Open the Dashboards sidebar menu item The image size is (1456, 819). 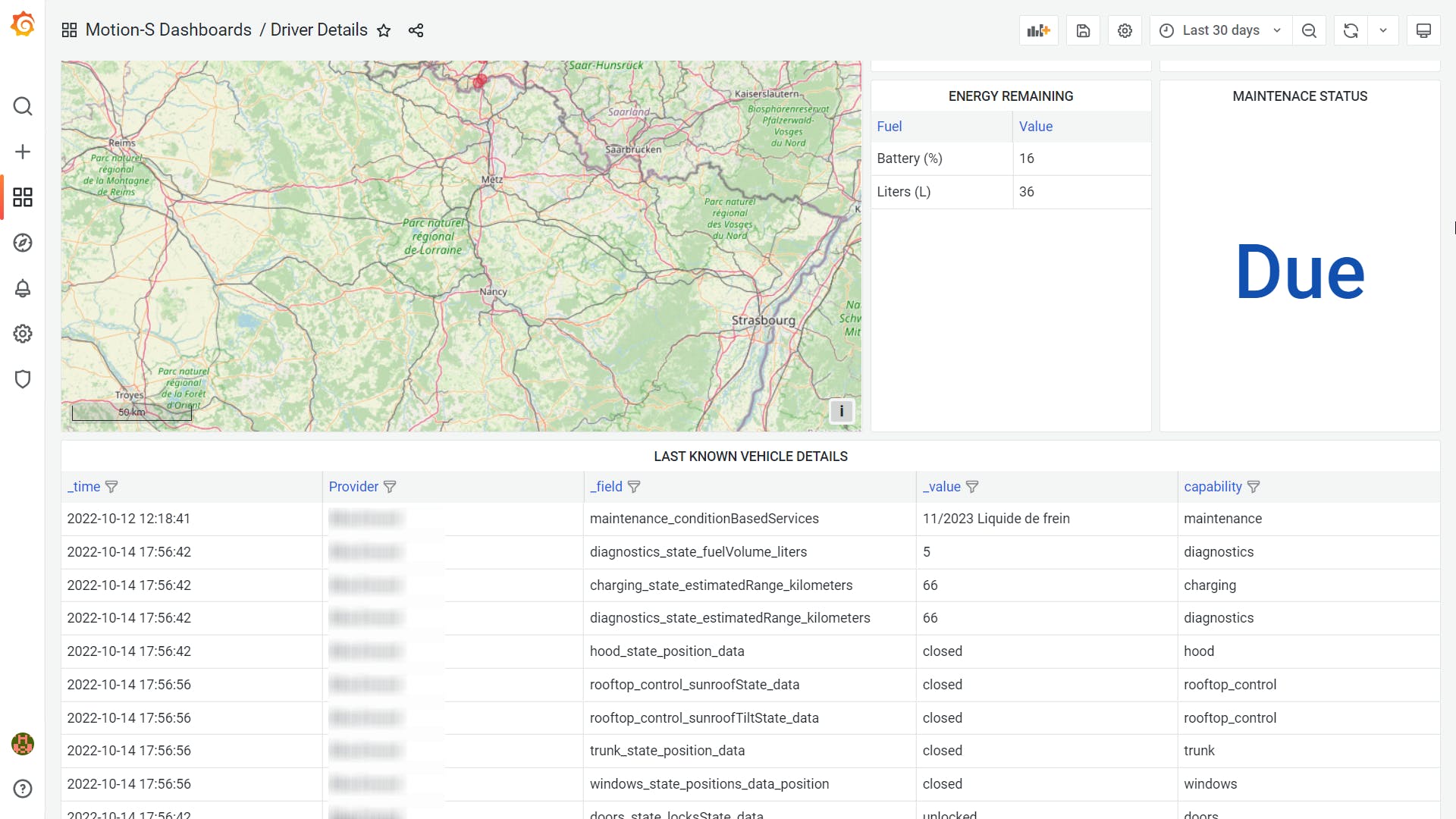pyautogui.click(x=23, y=197)
